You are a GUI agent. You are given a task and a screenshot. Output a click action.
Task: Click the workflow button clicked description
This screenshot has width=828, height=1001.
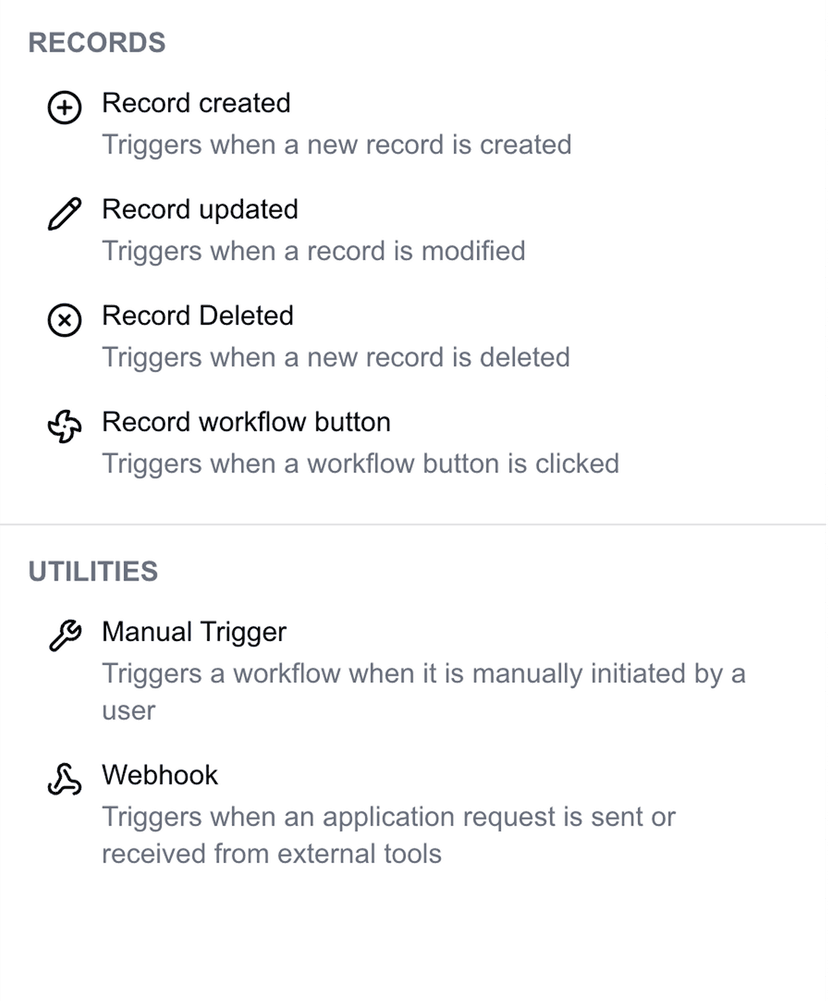360,464
